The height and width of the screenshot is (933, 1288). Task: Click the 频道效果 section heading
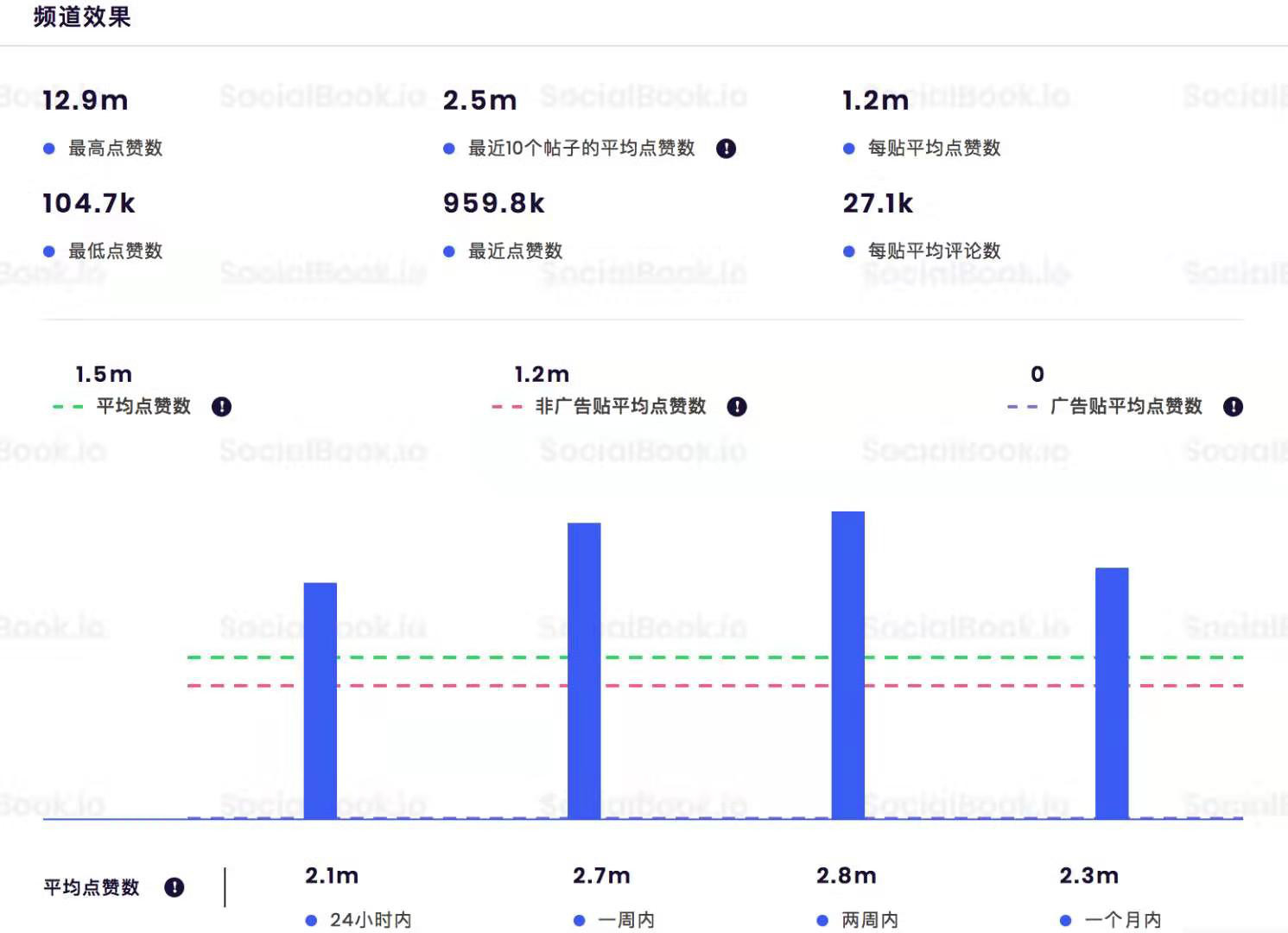[x=82, y=16]
